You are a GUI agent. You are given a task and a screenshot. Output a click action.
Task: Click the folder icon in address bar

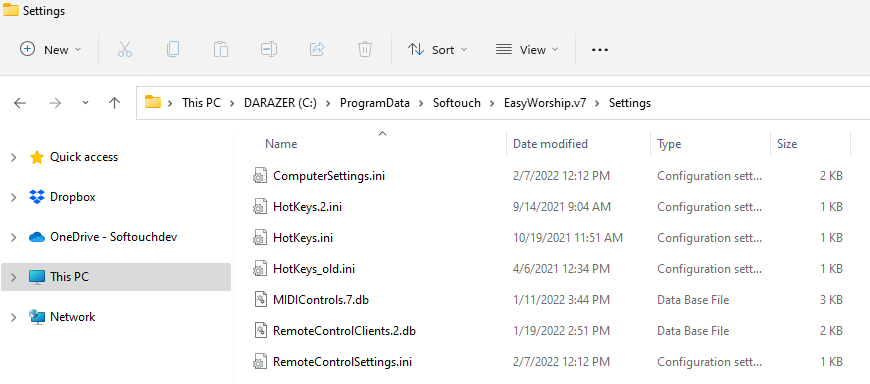coord(153,102)
